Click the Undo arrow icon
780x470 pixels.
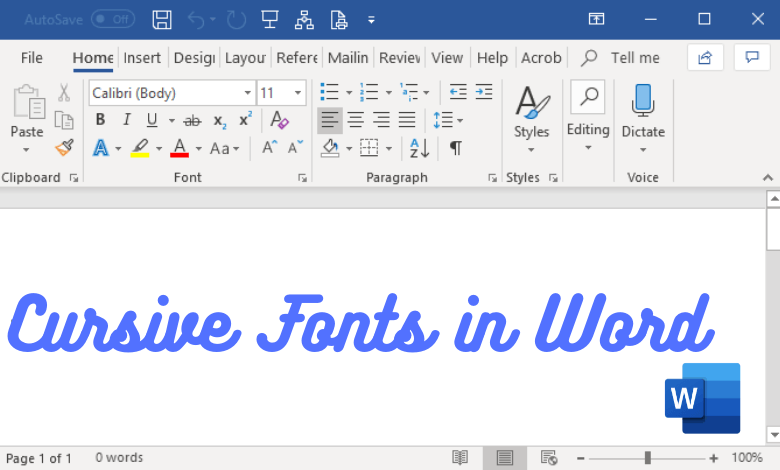(x=195, y=20)
